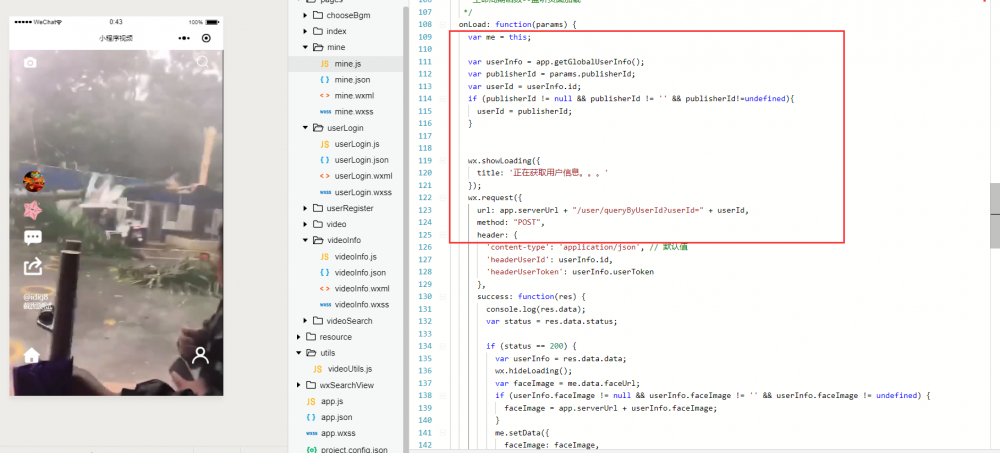Tap the user profile icon in simulator
The image size is (1000, 453).
[200, 355]
